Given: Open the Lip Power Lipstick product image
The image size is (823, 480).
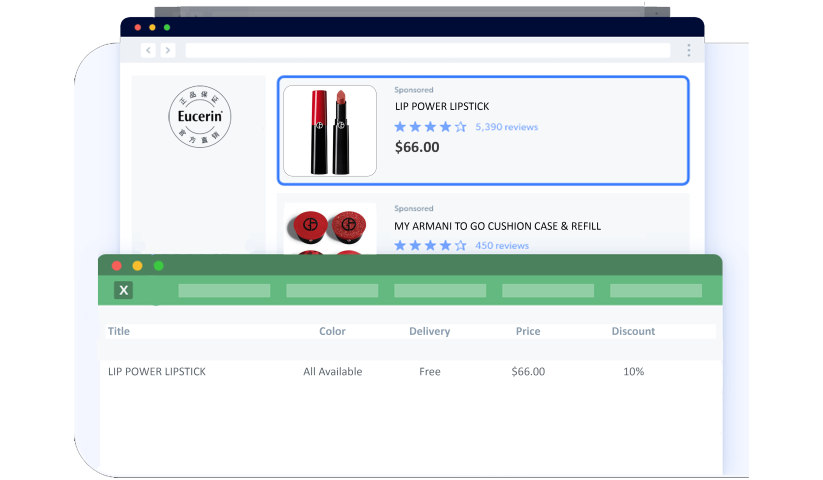Looking at the screenshot, I should click(x=330, y=131).
